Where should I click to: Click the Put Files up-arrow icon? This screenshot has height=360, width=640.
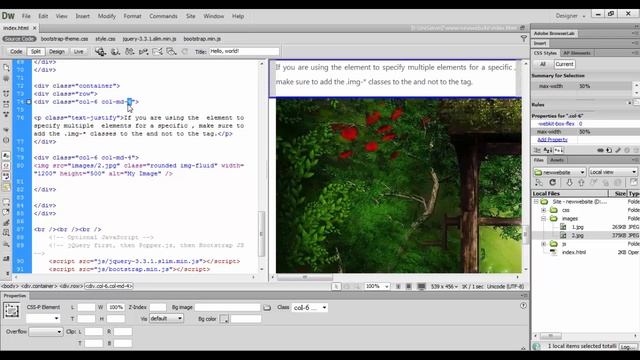581,182
